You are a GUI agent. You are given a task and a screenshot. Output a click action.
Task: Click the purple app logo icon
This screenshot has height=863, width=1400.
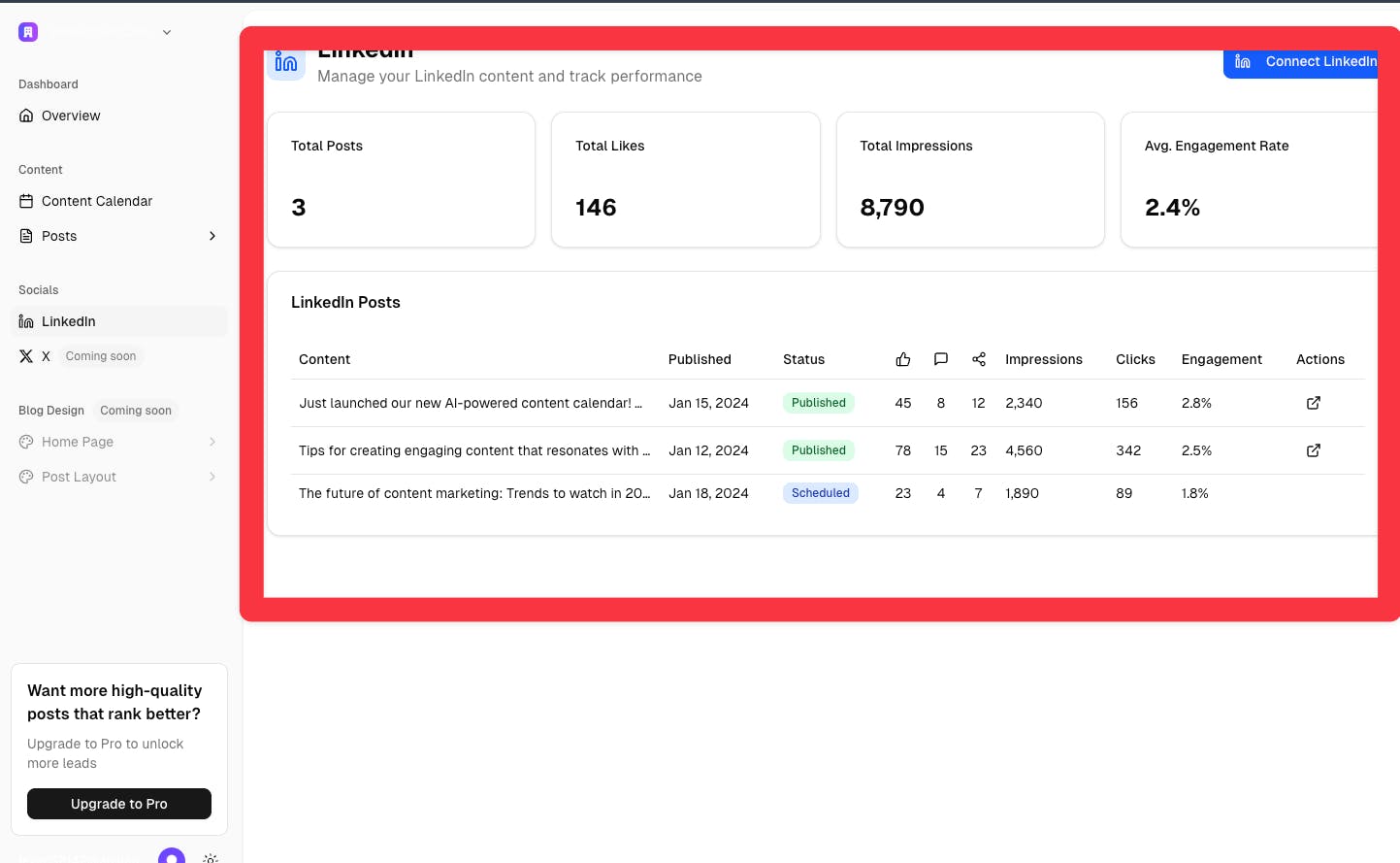click(x=28, y=32)
